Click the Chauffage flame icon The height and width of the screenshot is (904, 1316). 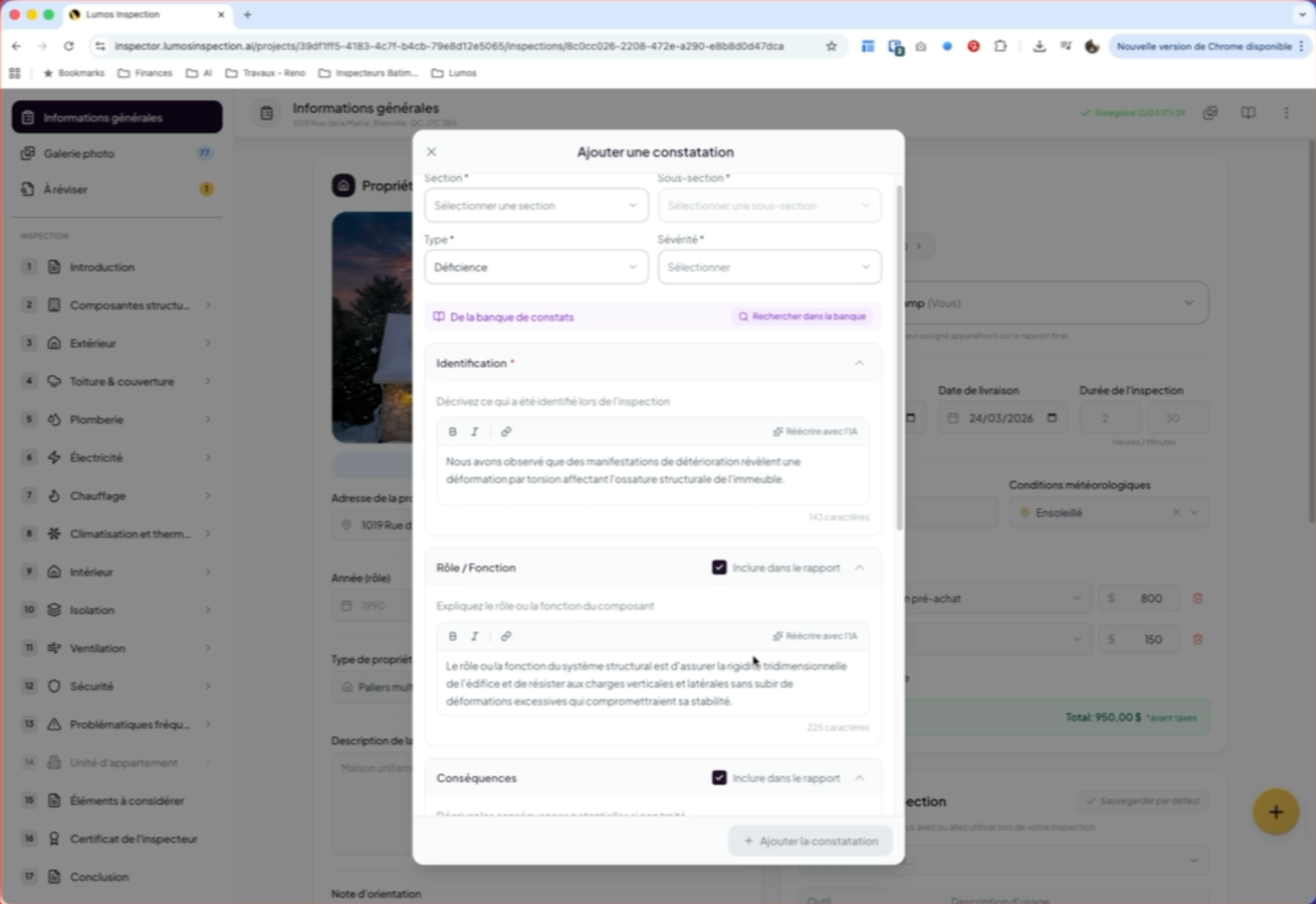pyautogui.click(x=54, y=496)
